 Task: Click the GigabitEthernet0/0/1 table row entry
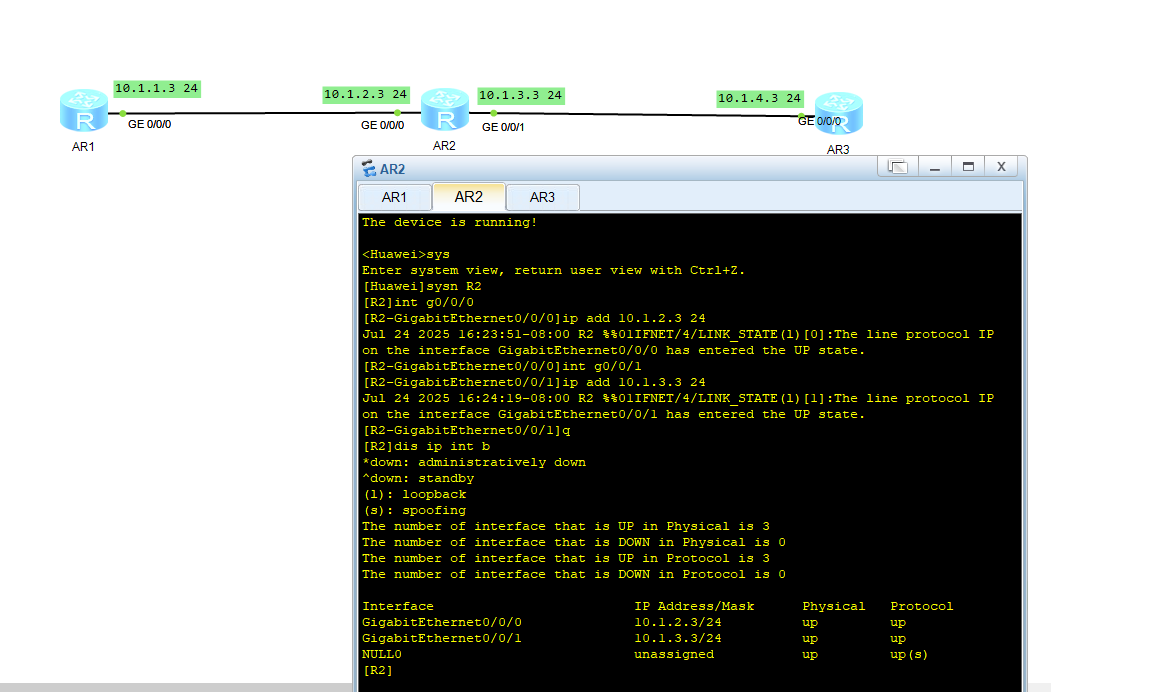pos(442,638)
